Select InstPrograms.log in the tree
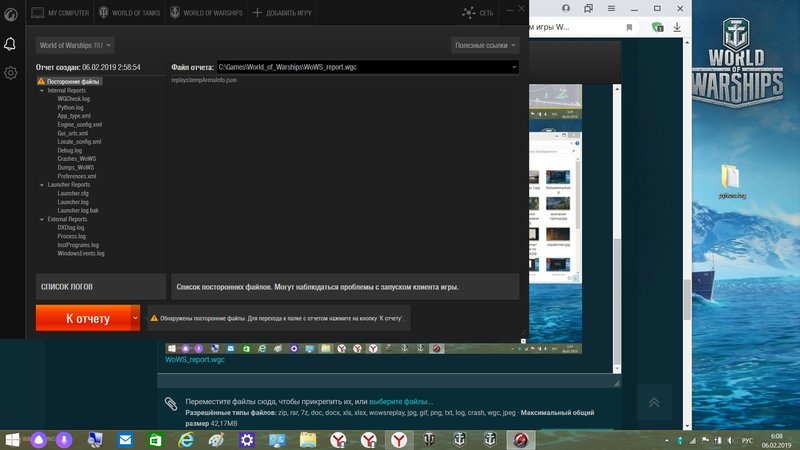The width and height of the screenshot is (800, 450). (x=78, y=245)
